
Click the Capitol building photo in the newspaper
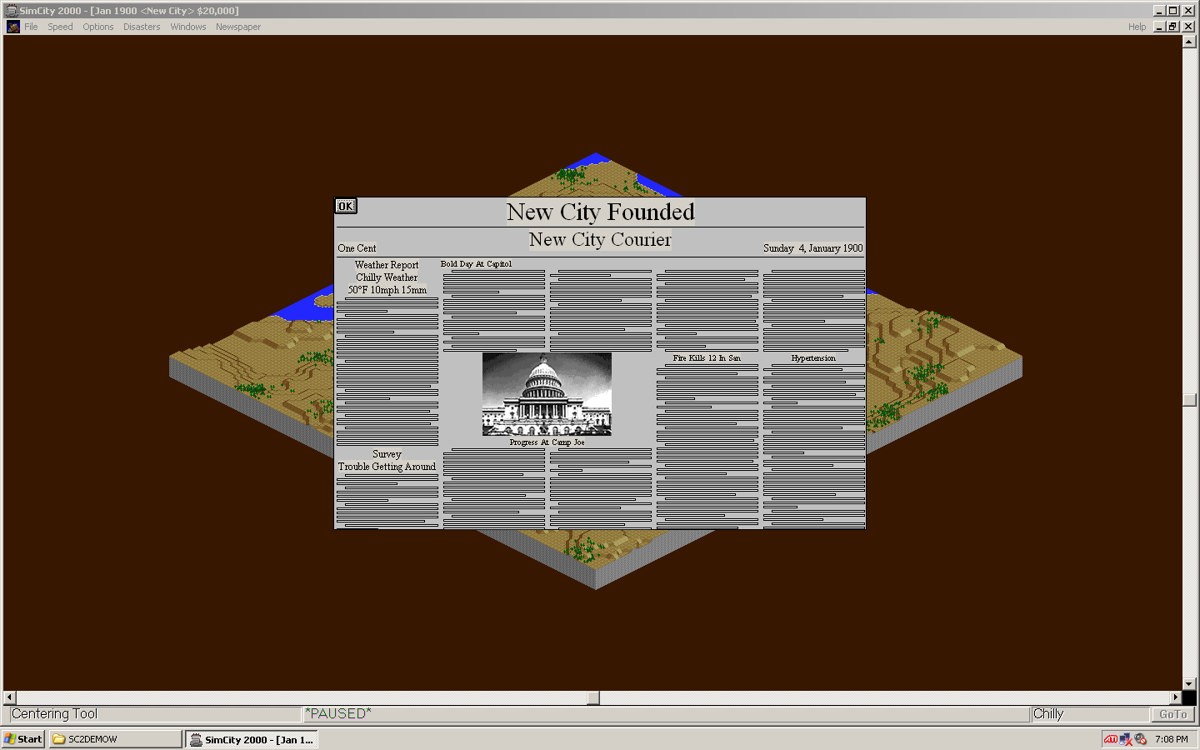[x=546, y=394]
